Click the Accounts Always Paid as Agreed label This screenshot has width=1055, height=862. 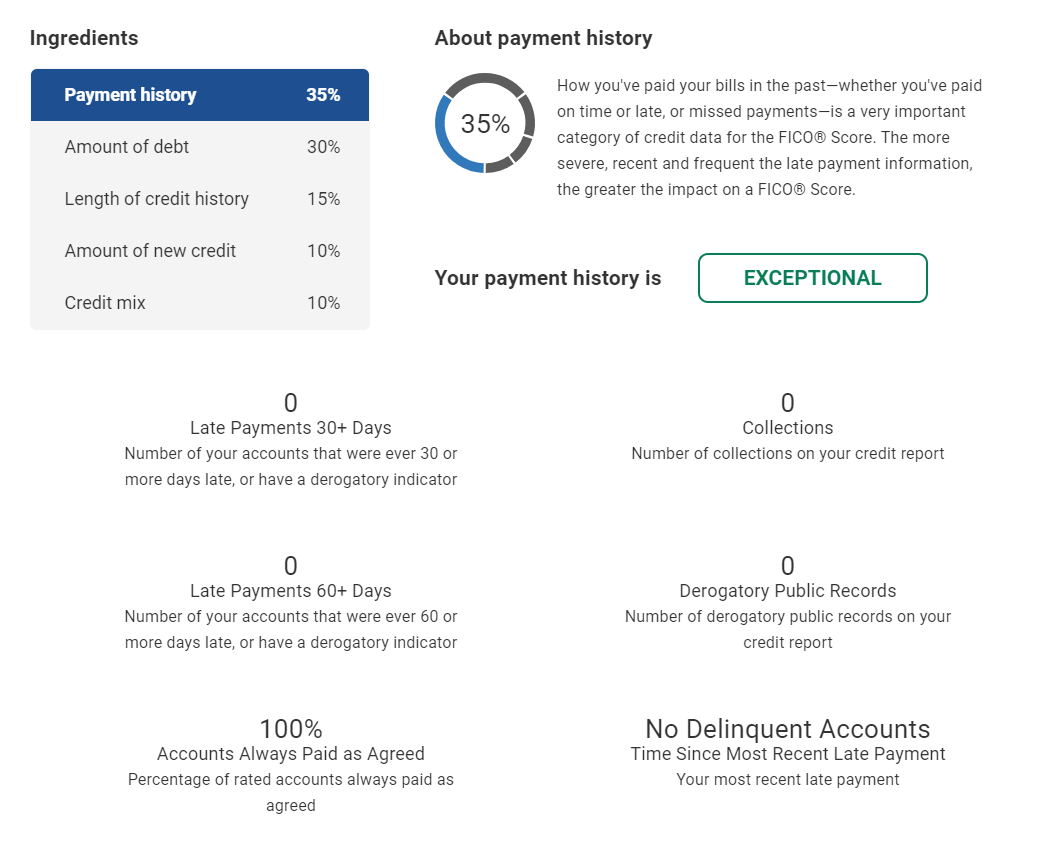point(291,754)
